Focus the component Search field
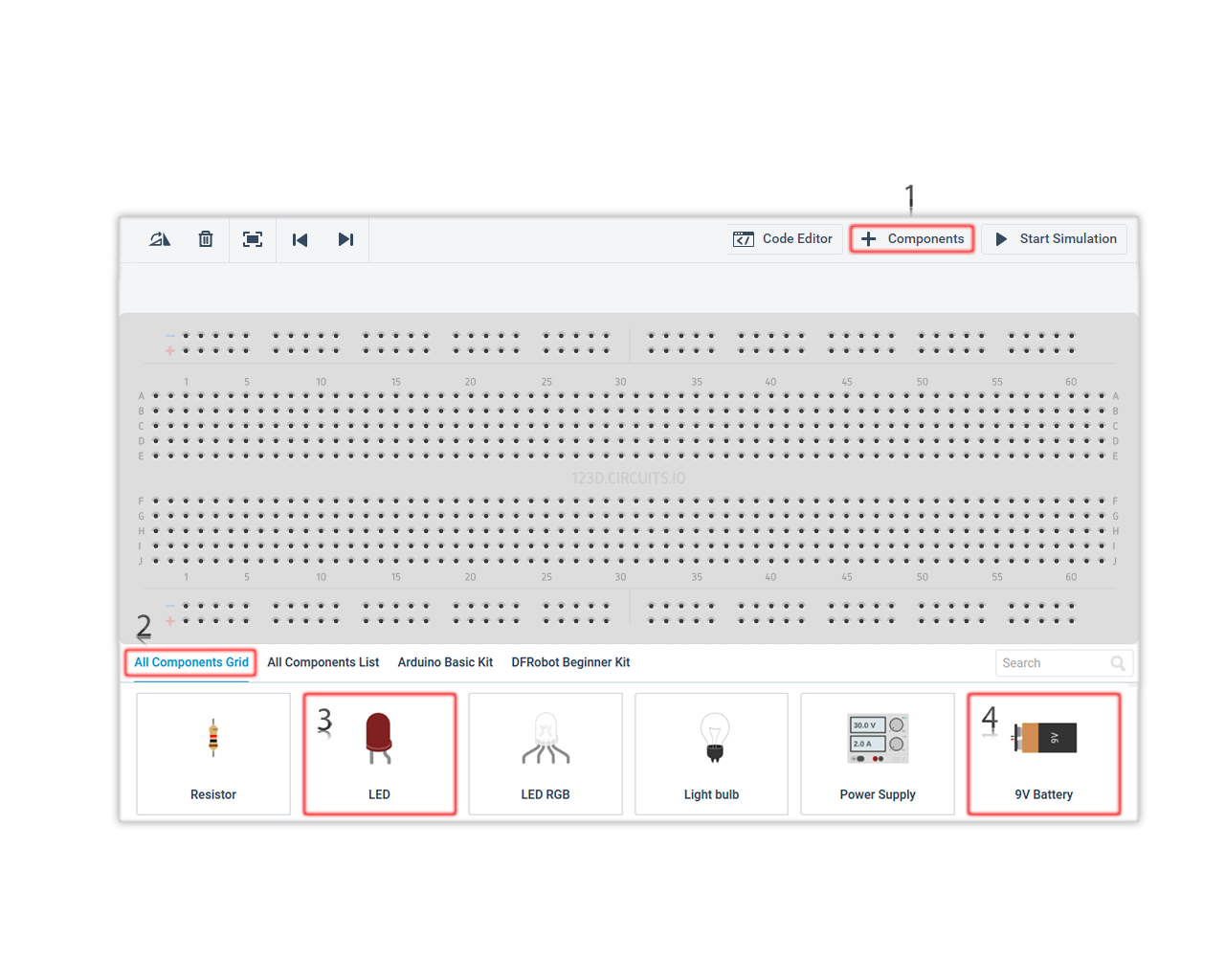Viewport: 1225px width, 980px height. tap(1053, 663)
